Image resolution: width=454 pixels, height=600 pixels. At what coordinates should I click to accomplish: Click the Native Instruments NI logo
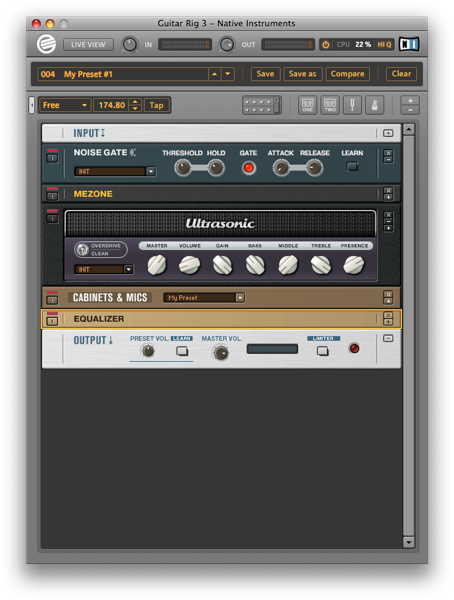point(409,44)
